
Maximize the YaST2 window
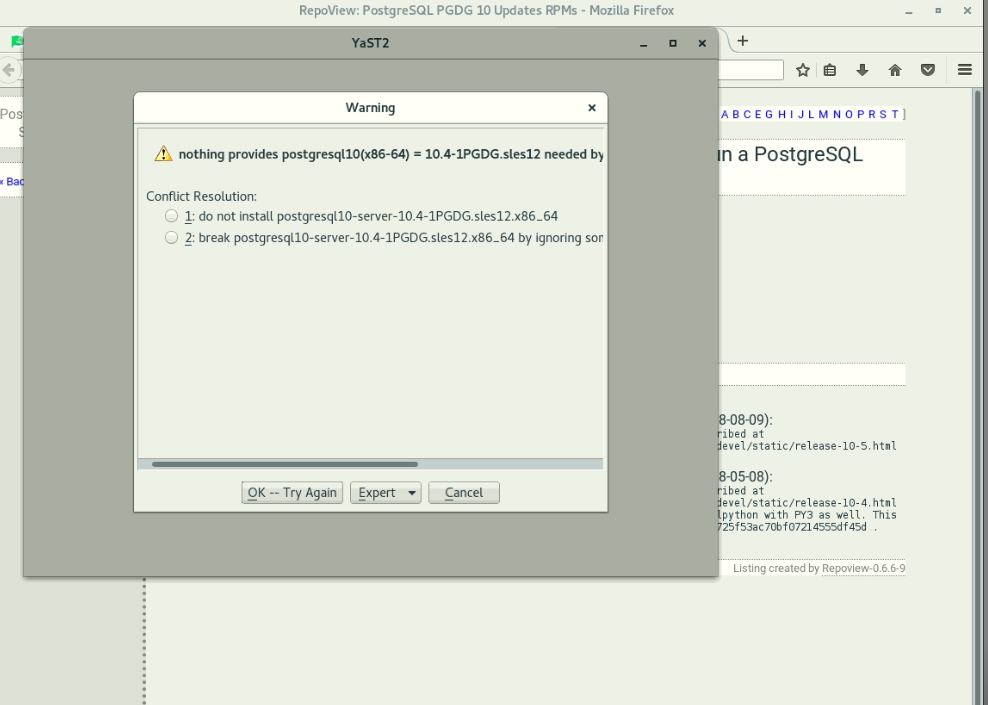(x=673, y=43)
